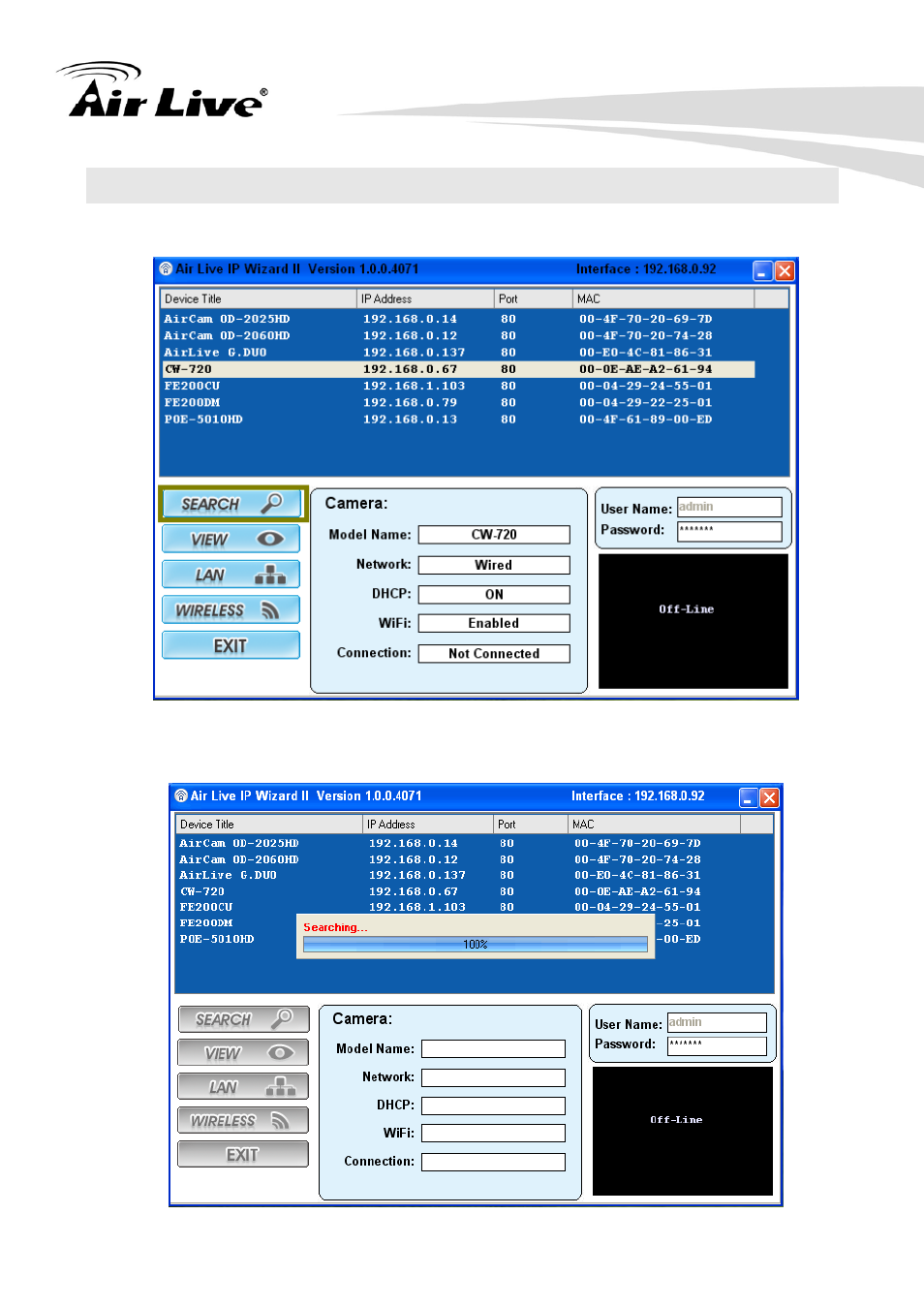Screen dimensions: 924x1308
Task: Click title bar app icon in upper window
Action: pos(166,269)
